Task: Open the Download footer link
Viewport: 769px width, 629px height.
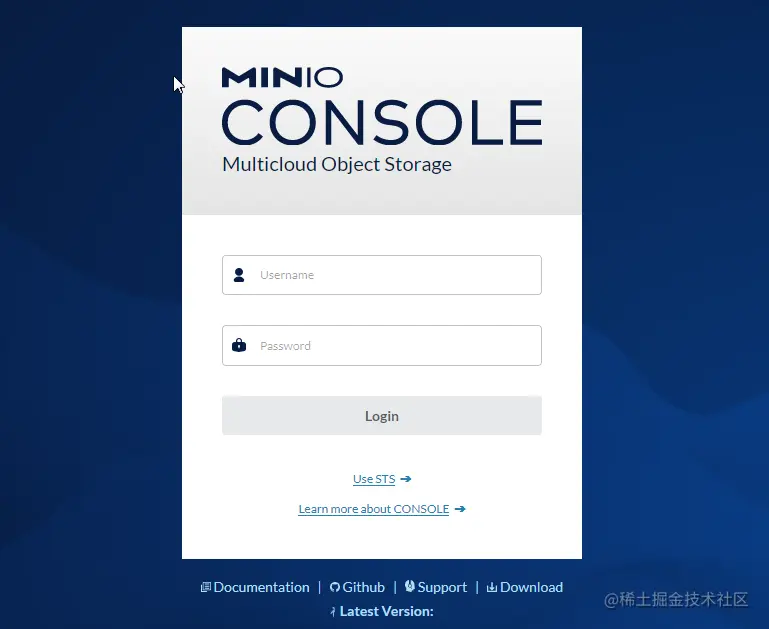Action: click(531, 587)
